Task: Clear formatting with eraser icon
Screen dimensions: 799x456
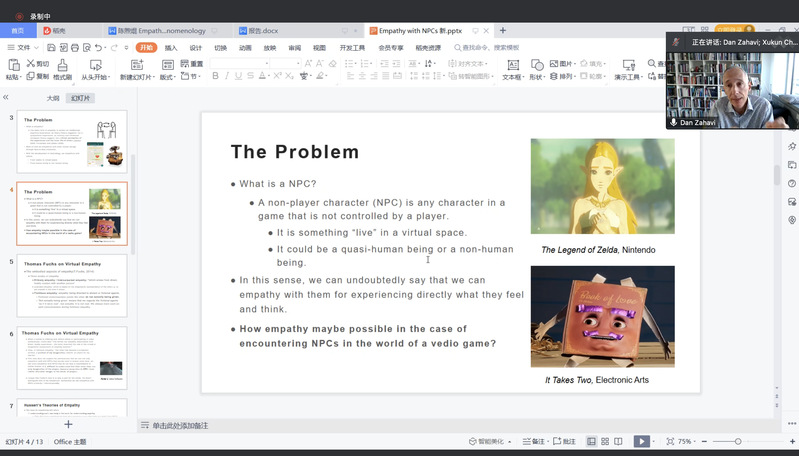Action: pos(332,64)
